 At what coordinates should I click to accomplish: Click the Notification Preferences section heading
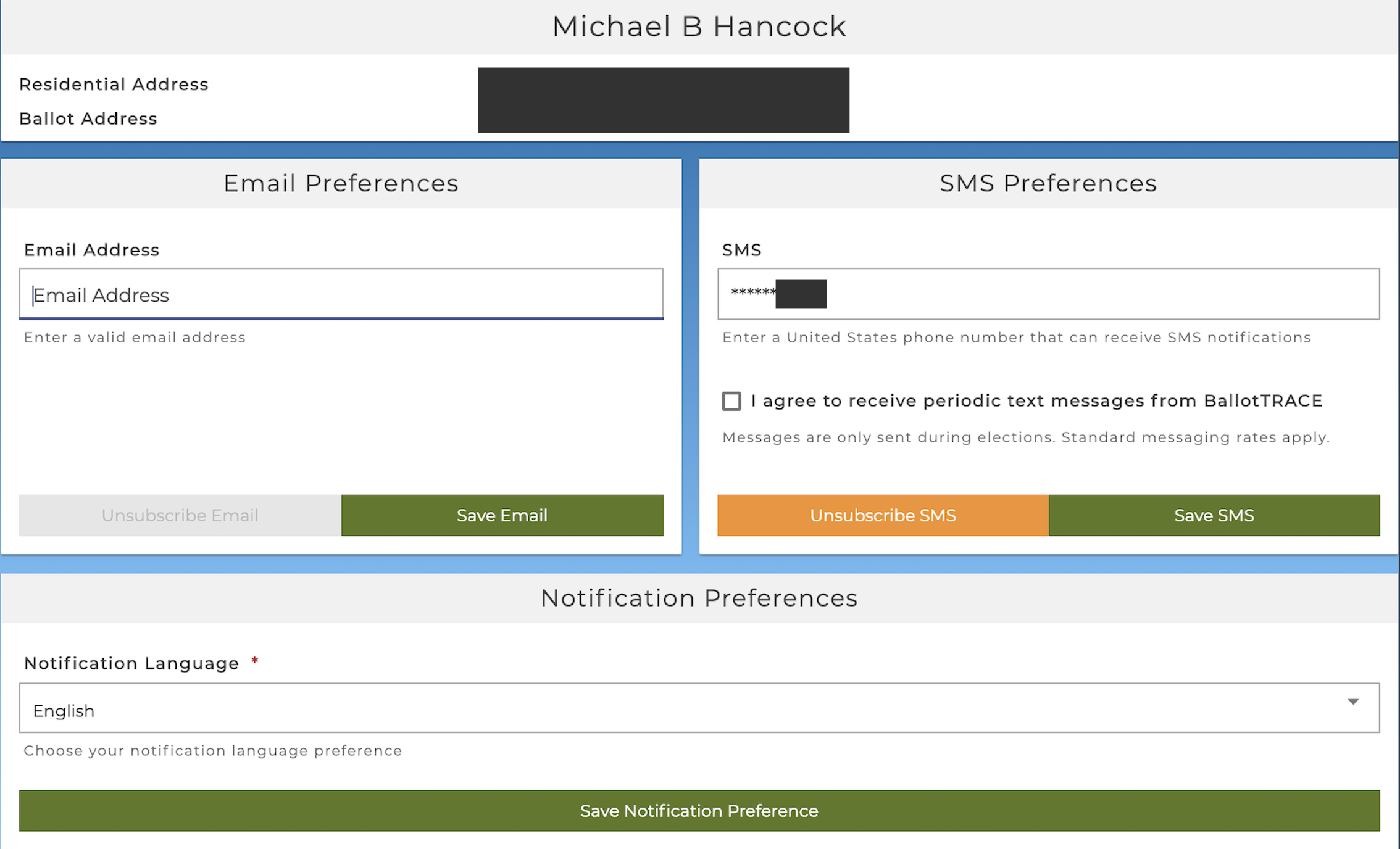(699, 598)
